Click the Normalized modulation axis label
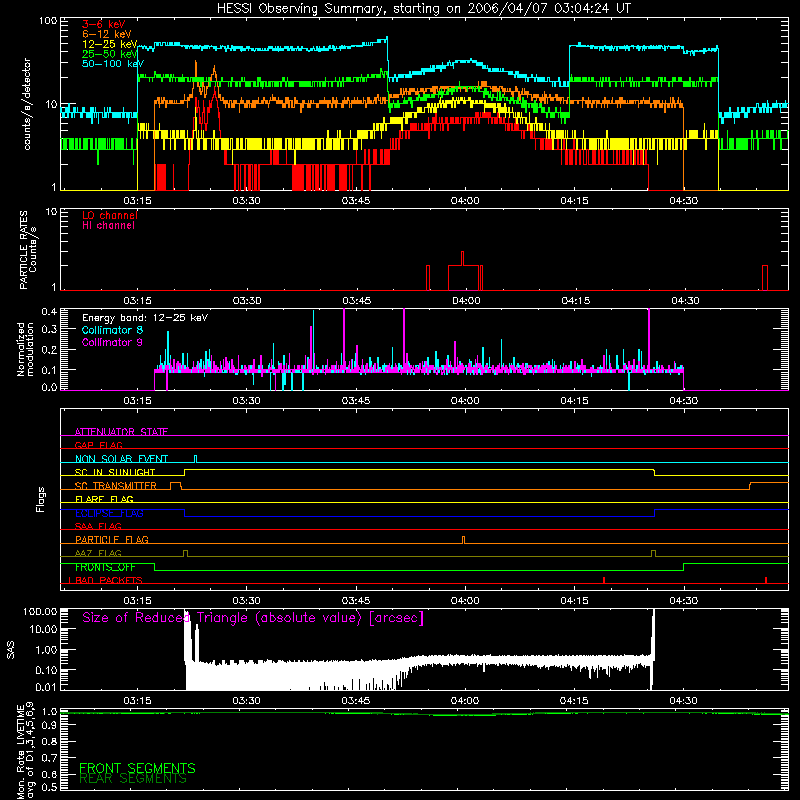The width and height of the screenshot is (800, 800). click(x=25, y=349)
